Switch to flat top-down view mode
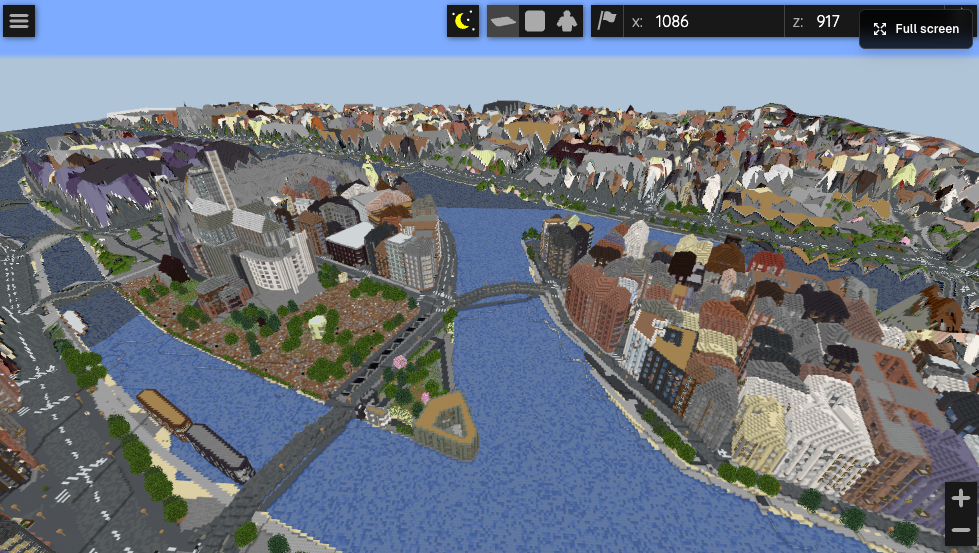Viewport: 979px width, 553px height. click(535, 21)
